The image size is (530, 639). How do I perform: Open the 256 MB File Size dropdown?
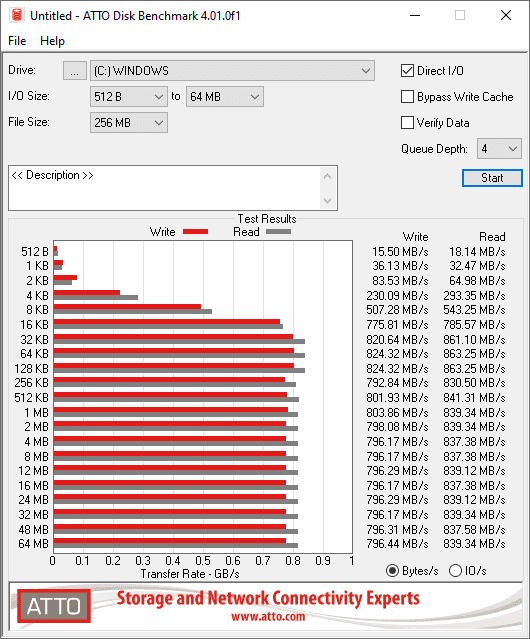129,123
